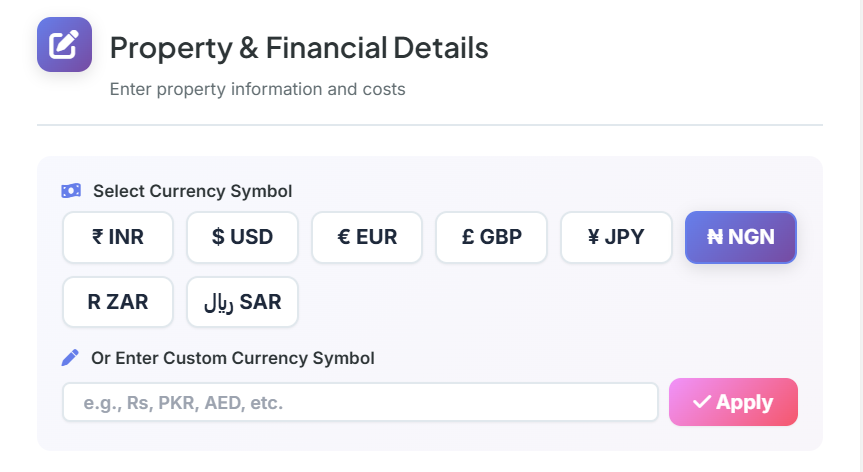Image resolution: width=863 pixels, height=472 pixels.
Task: Click the 'Select Currency Symbol' label text
Action: point(192,191)
